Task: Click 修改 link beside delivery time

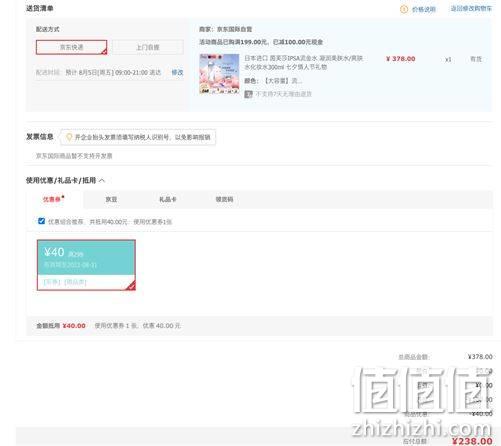Action: coord(177,72)
